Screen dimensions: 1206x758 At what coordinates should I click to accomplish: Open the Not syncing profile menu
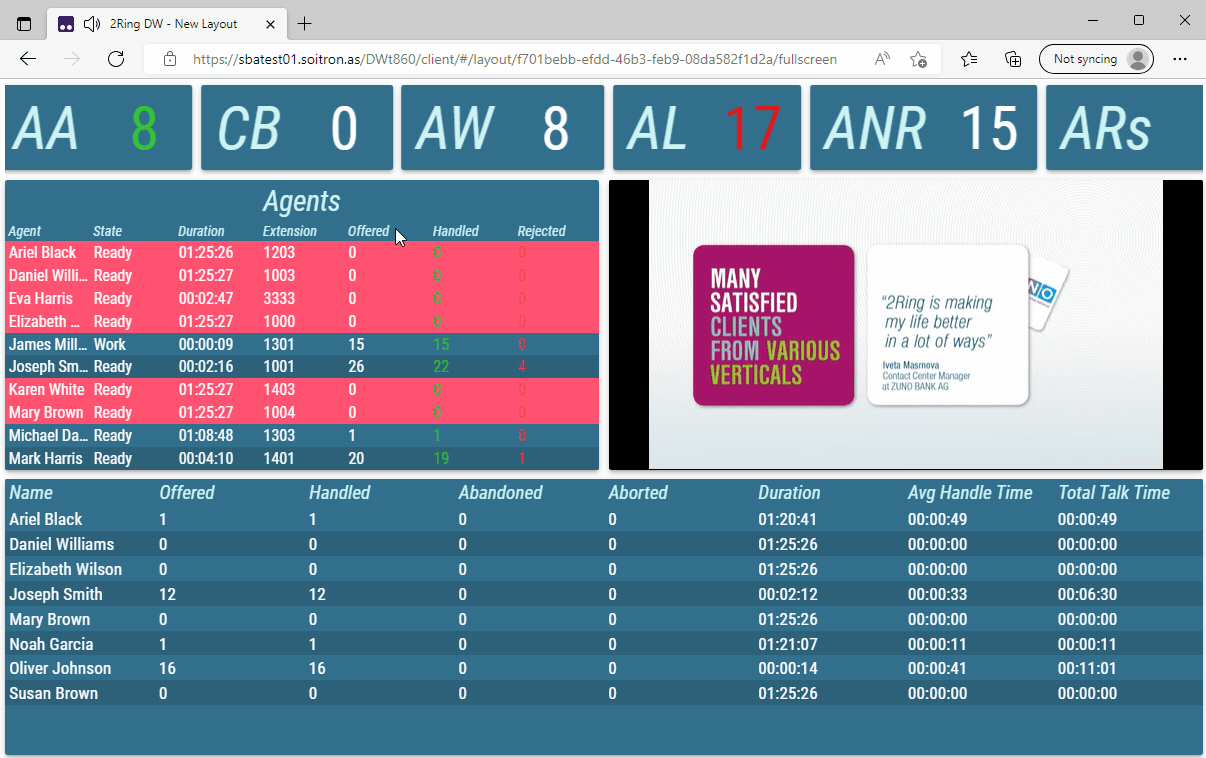click(1096, 59)
